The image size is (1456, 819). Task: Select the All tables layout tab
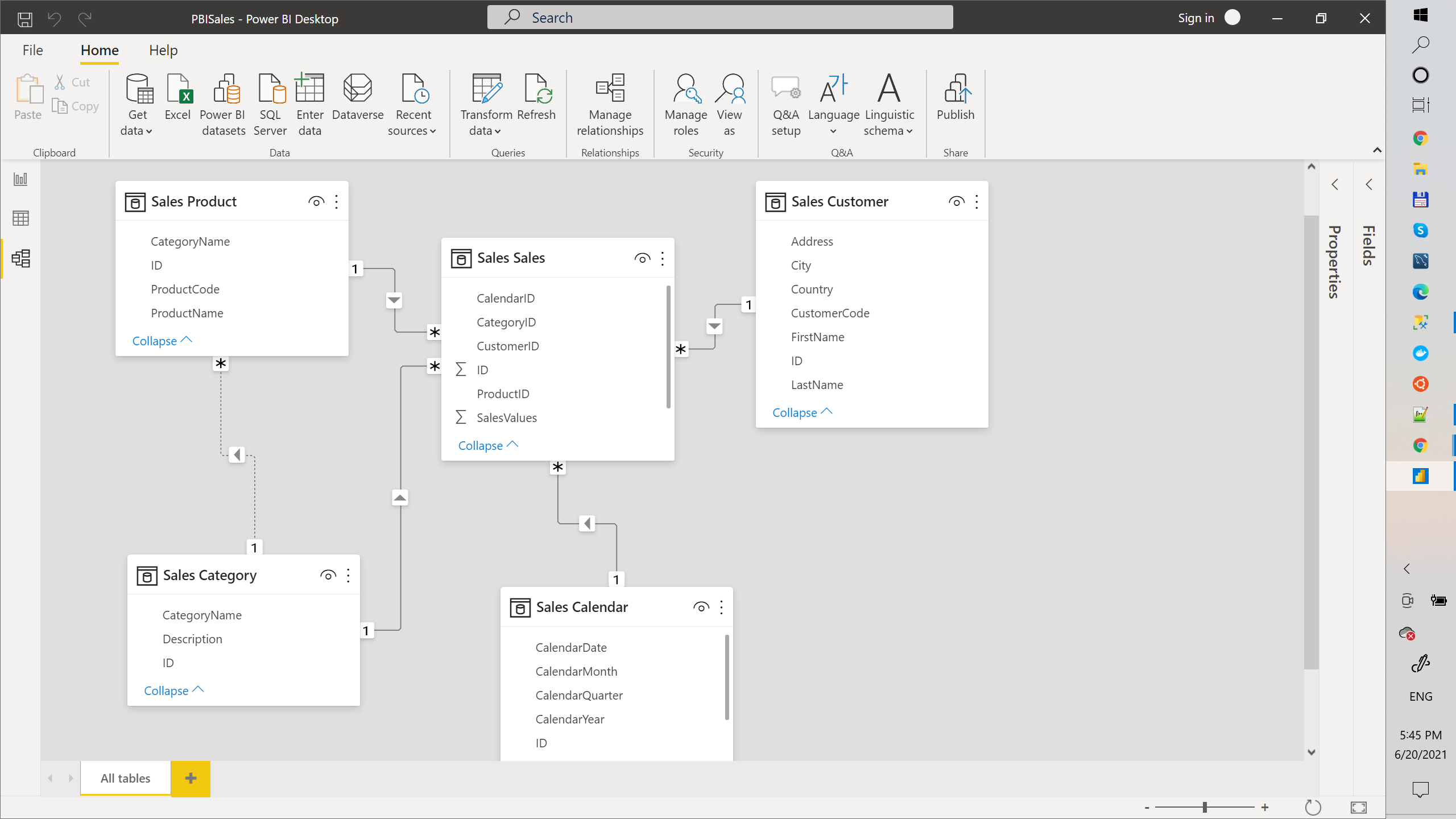[125, 778]
